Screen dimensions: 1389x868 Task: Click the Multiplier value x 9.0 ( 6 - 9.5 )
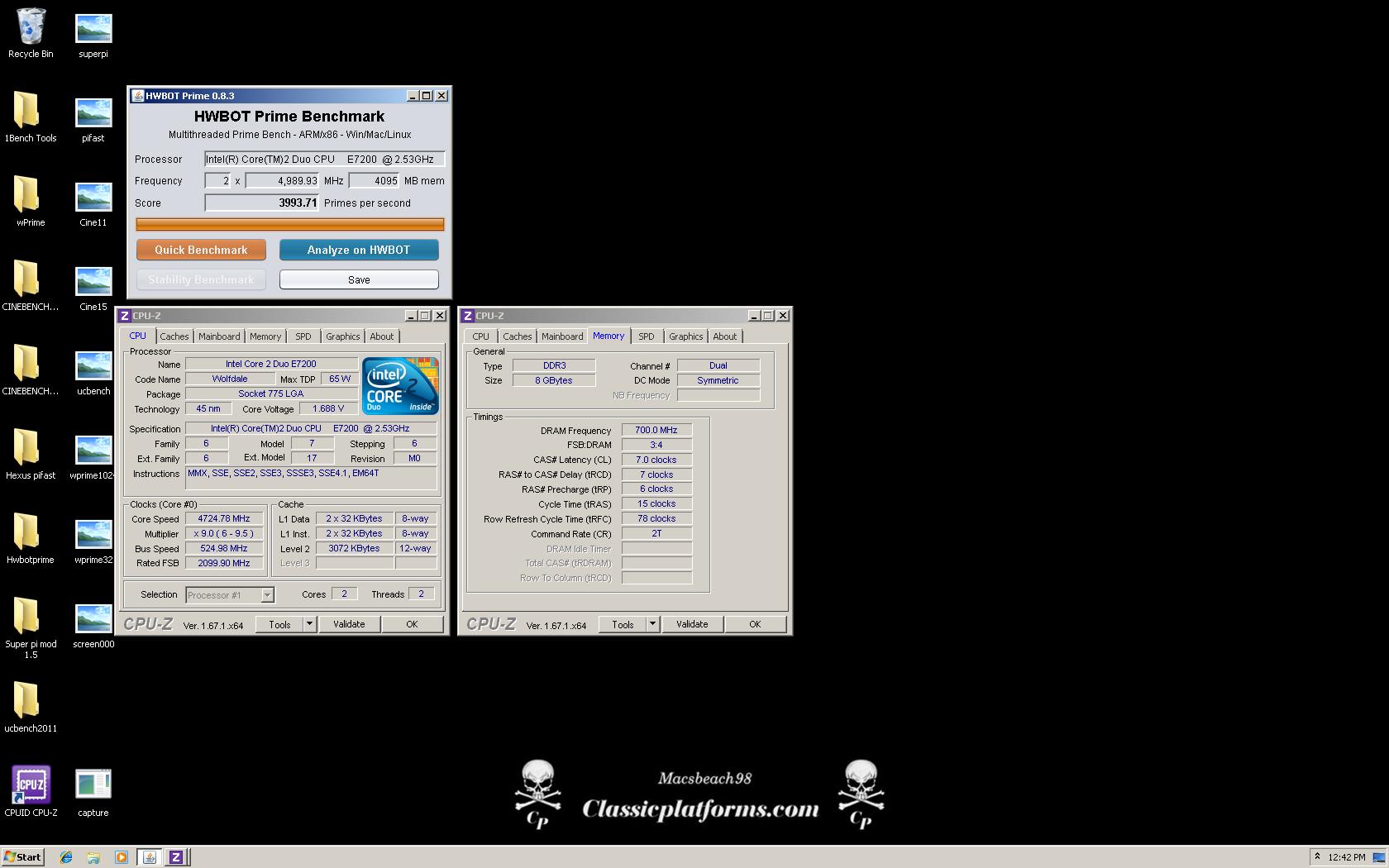pos(224,533)
